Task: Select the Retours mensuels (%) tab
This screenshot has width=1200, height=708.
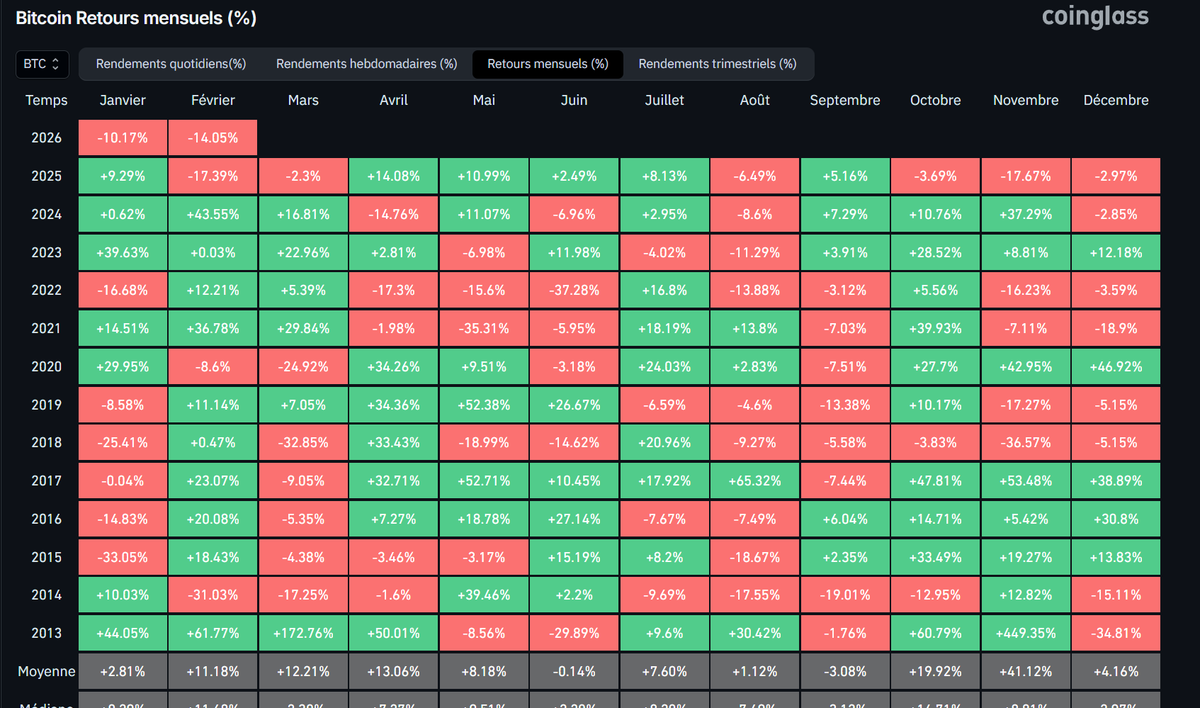Action: click(x=548, y=64)
